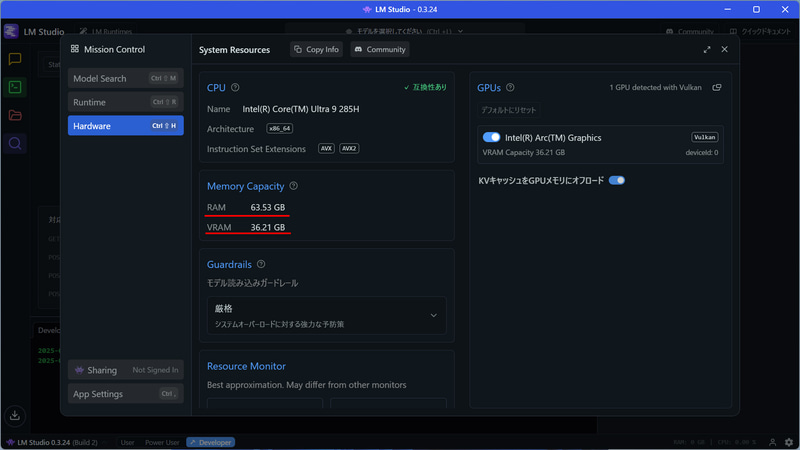Open settings gear in status bar
This screenshot has height=450, width=800.
pyautogui.click(x=789, y=442)
